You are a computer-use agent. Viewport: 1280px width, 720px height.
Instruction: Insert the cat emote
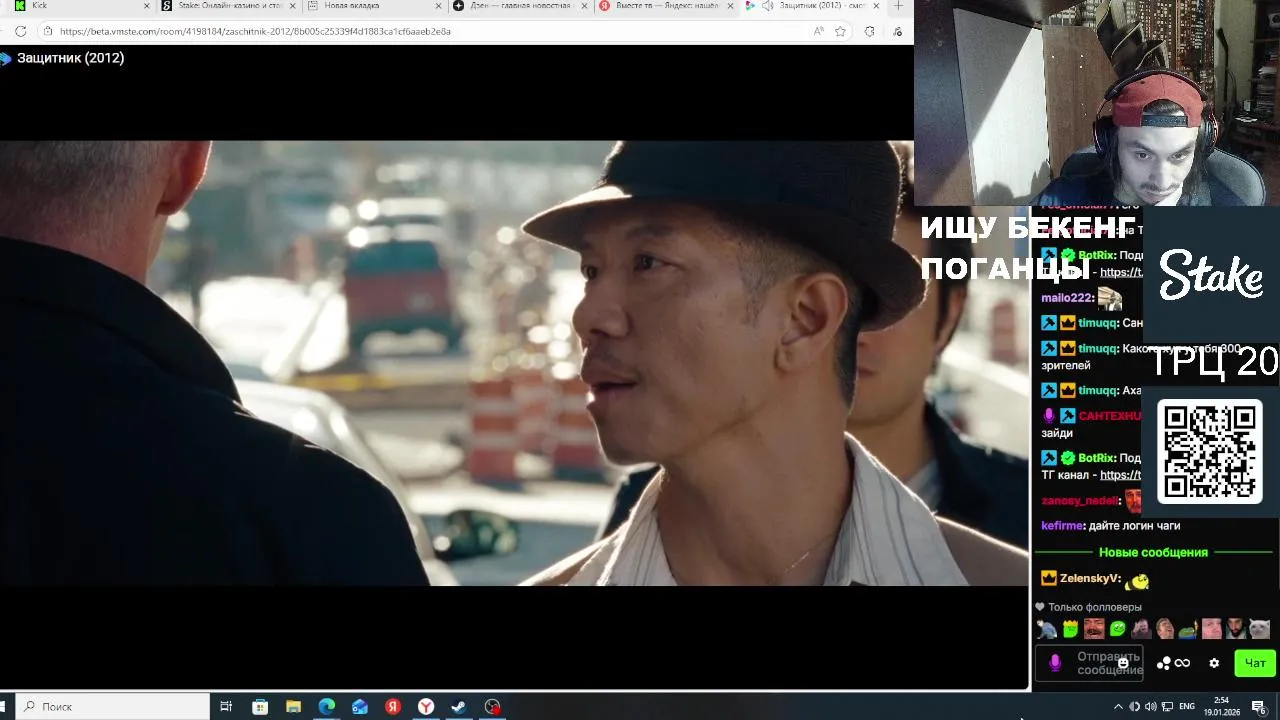click(x=1047, y=629)
